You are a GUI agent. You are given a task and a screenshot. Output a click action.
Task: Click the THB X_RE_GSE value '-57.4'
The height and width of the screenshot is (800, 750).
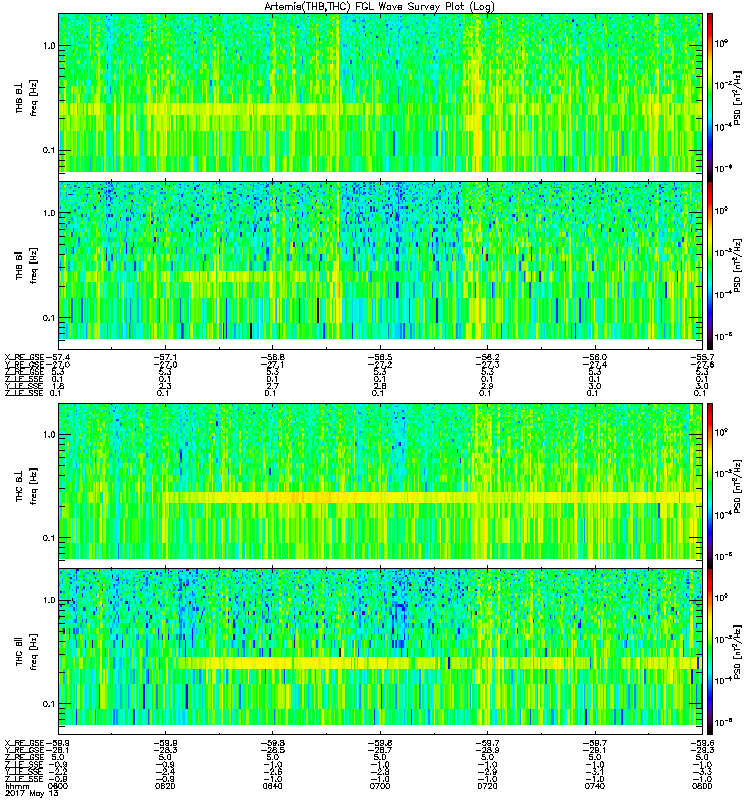(x=57, y=357)
